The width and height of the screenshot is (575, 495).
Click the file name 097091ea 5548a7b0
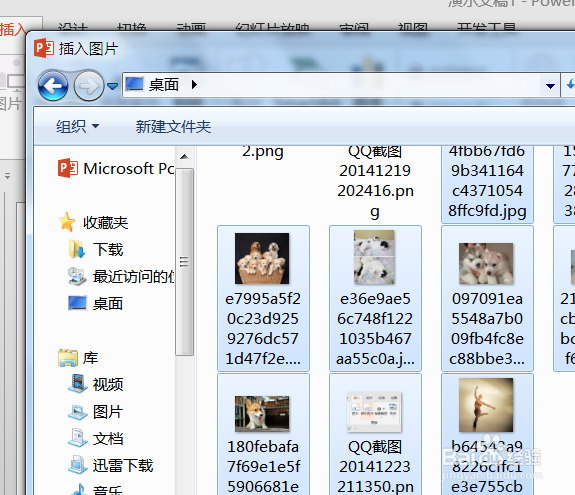487,329
